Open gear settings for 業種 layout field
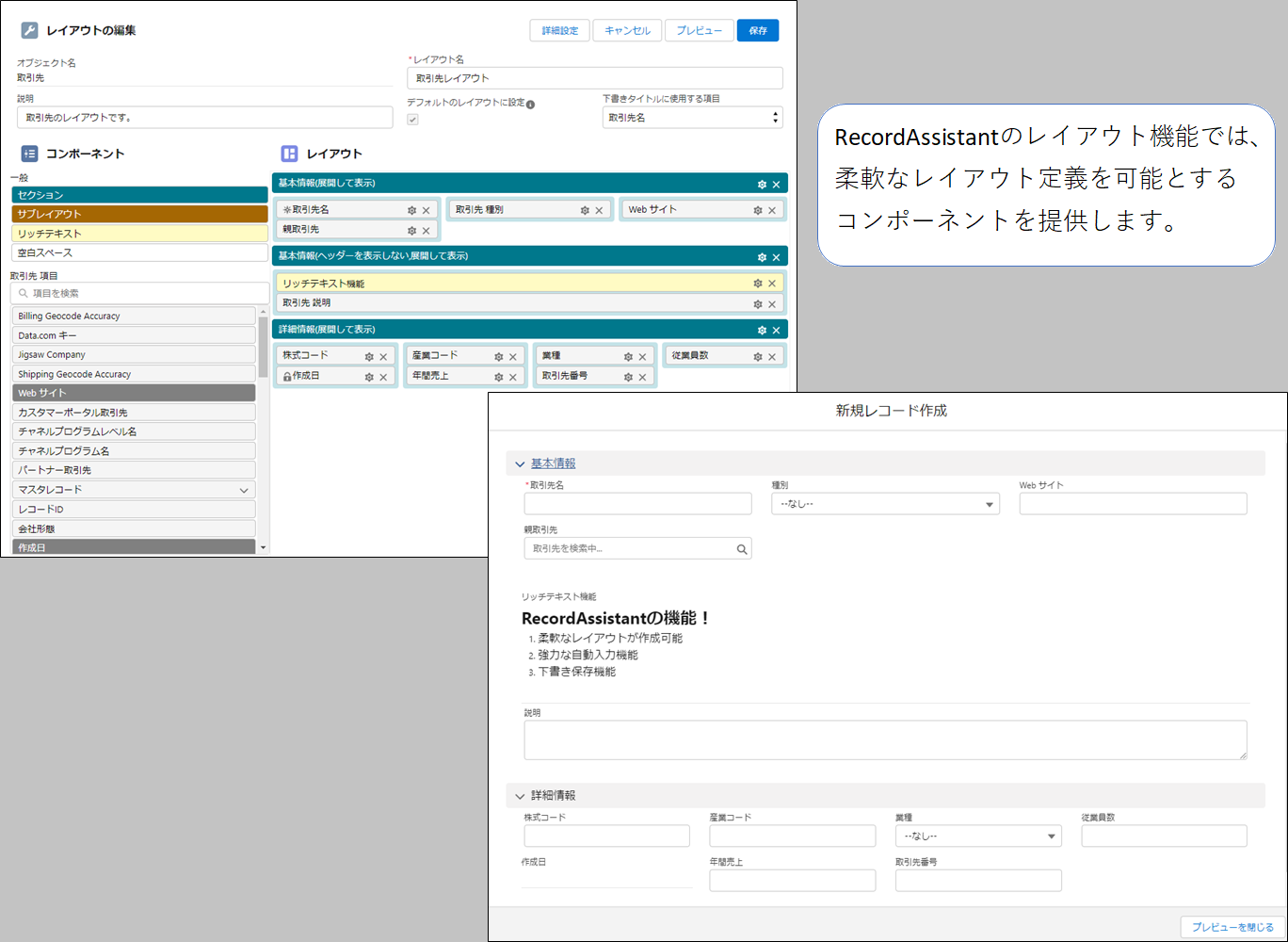 (x=628, y=356)
